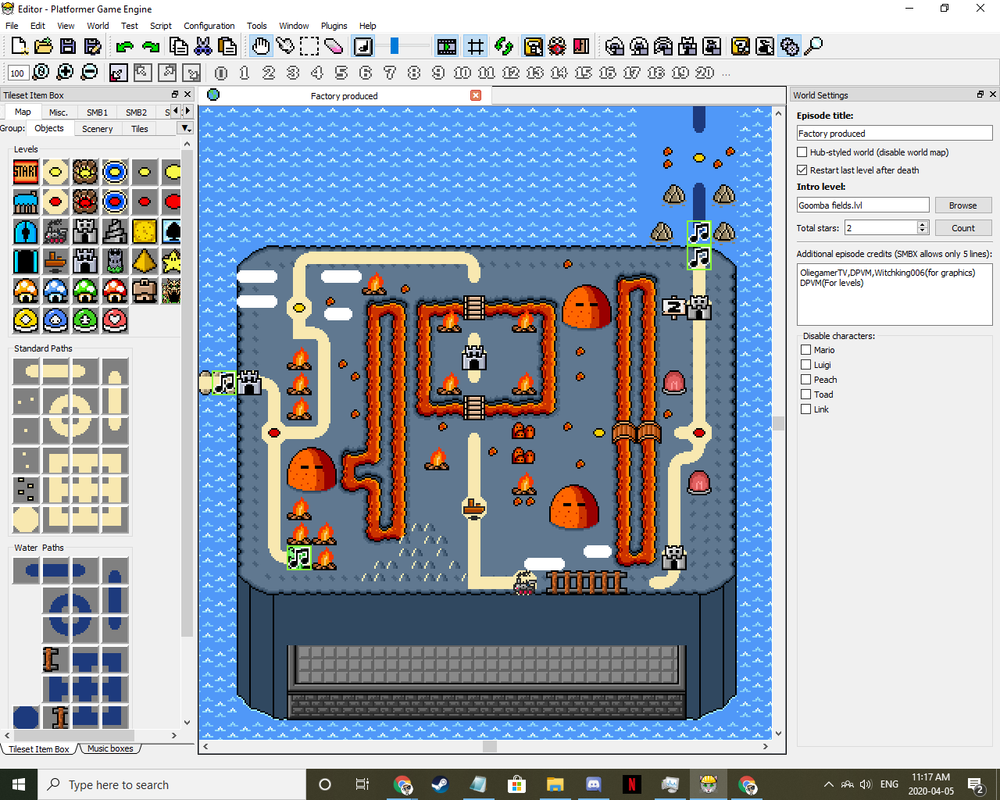The height and width of the screenshot is (800, 1000).
Task: Click the Browse button for intro level
Action: click(963, 205)
